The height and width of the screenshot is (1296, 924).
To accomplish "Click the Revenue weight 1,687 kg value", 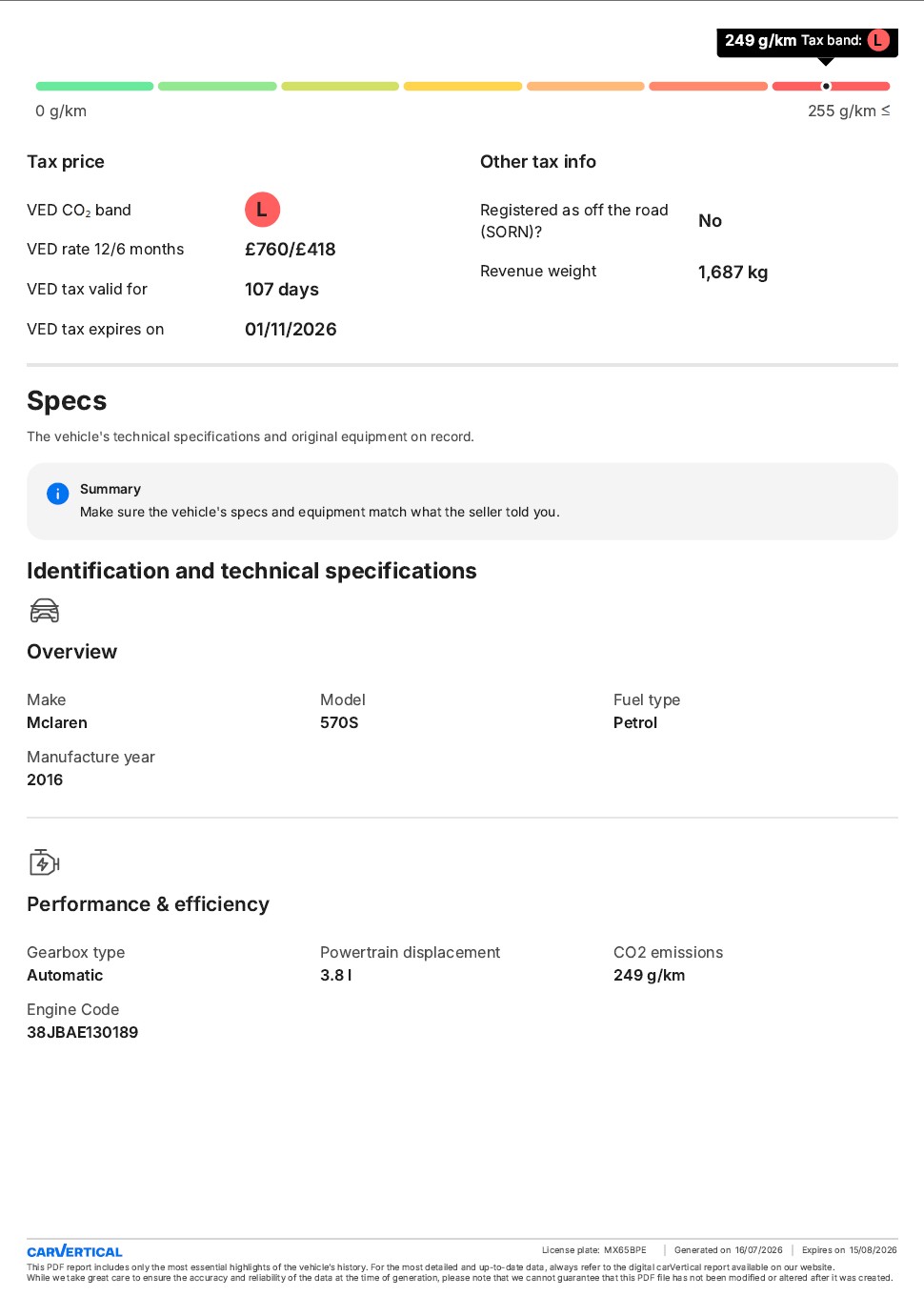I will (733, 273).
